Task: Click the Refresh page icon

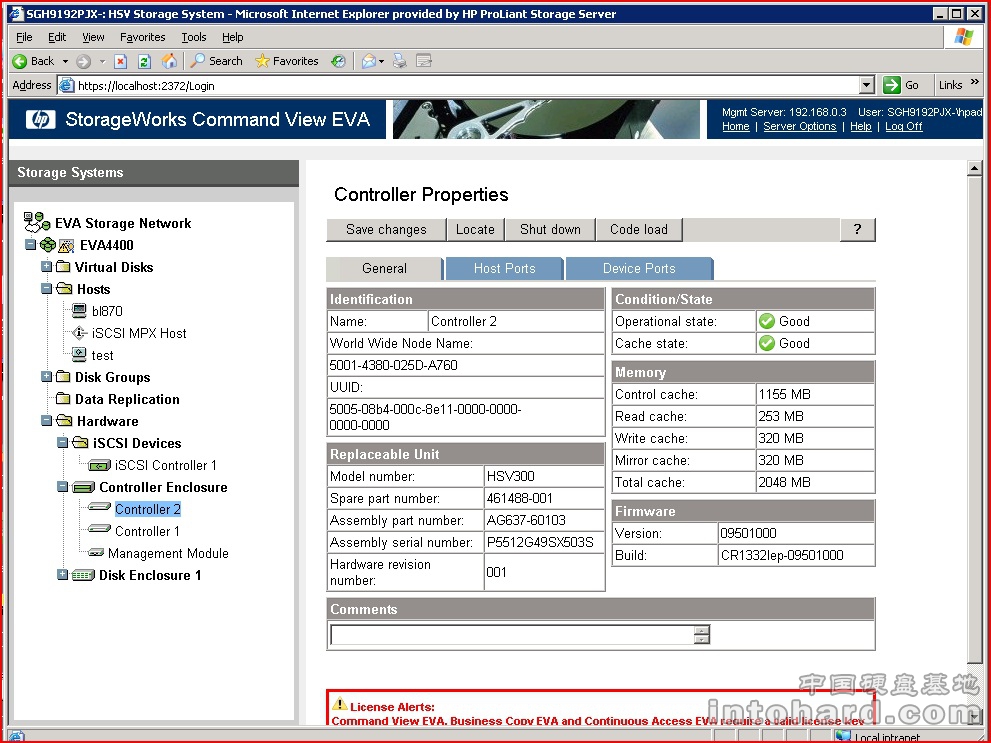Action: [x=144, y=61]
